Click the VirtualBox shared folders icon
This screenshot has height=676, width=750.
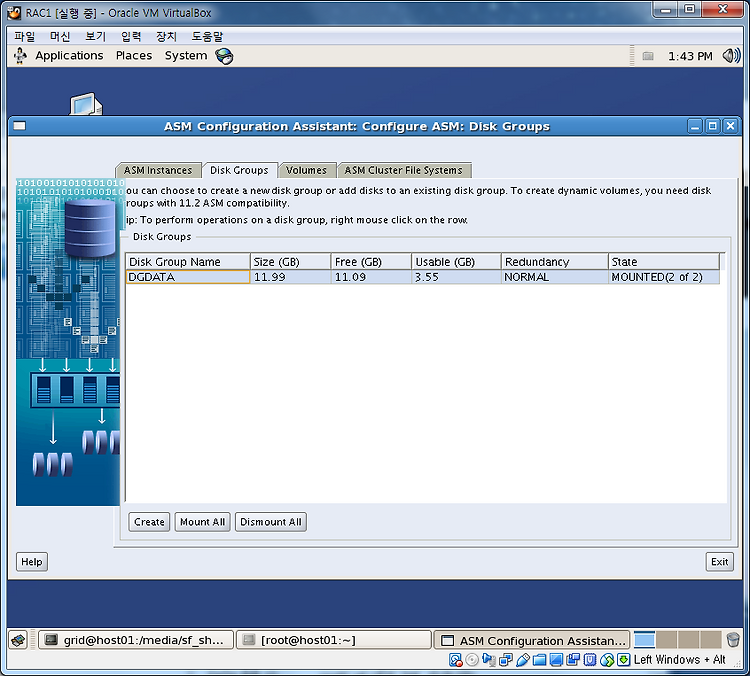tap(540, 660)
